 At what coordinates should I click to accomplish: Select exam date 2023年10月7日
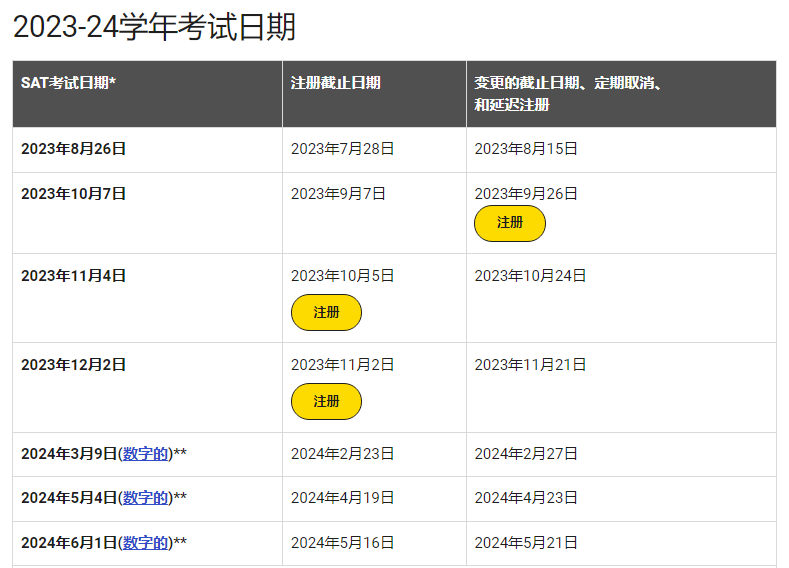(x=73, y=194)
